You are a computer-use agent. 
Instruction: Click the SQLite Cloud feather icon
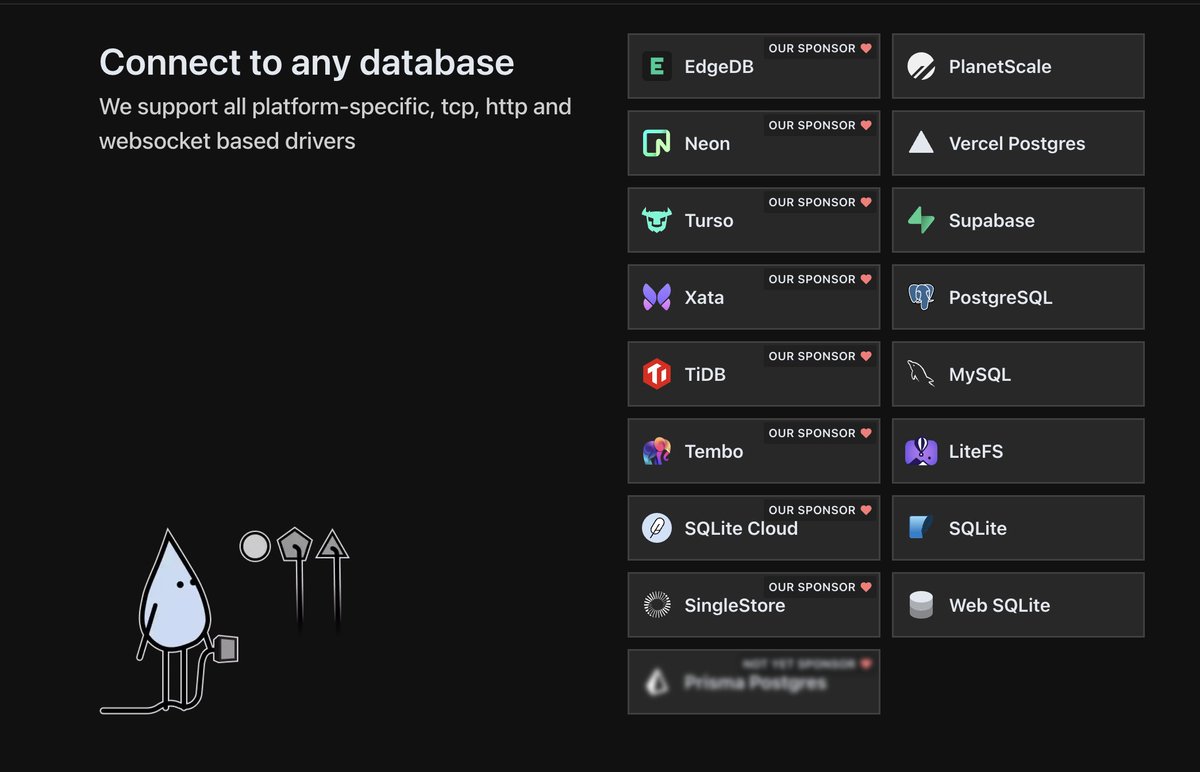(x=657, y=529)
